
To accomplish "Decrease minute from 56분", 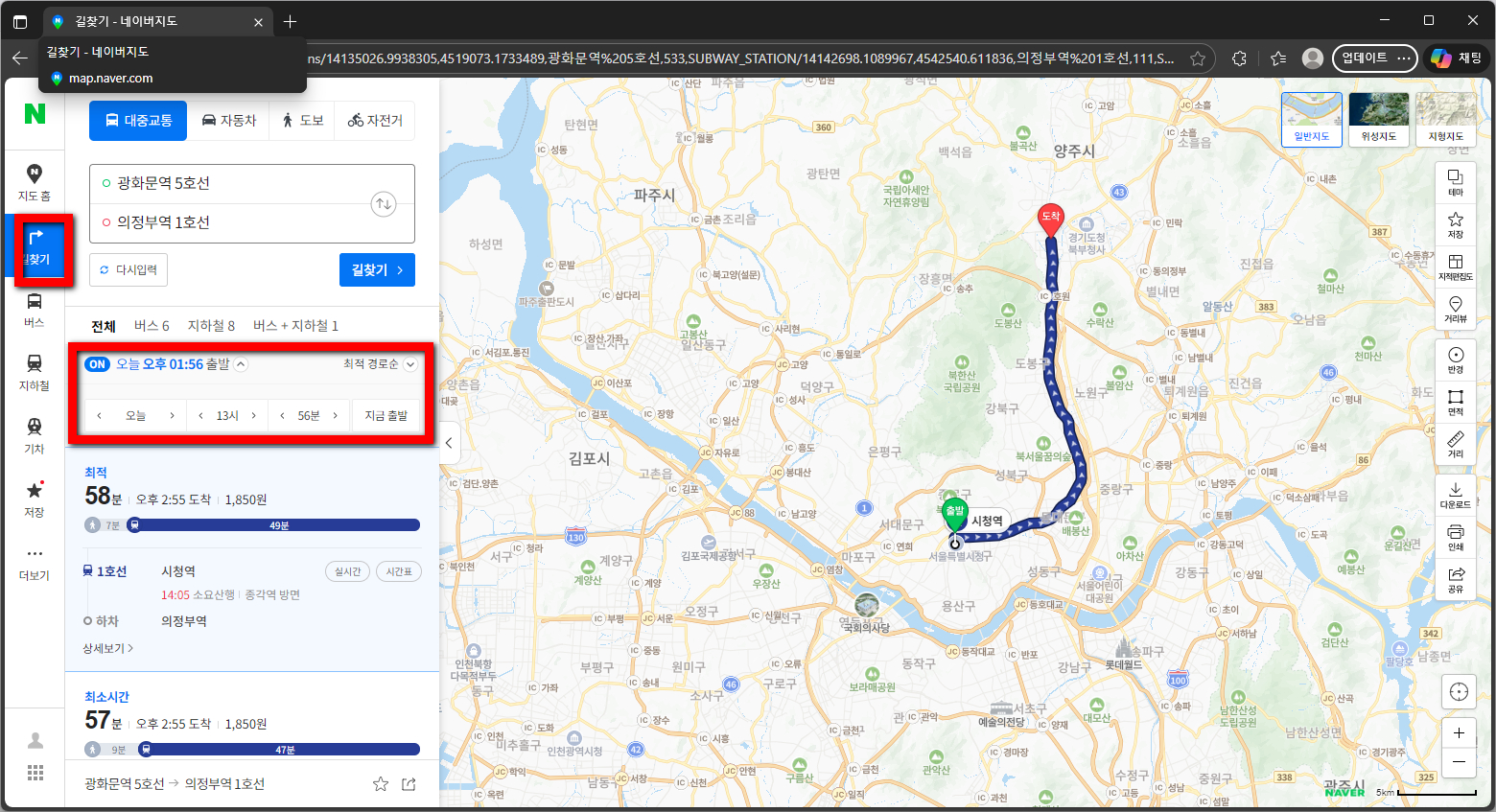I will coord(282,416).
